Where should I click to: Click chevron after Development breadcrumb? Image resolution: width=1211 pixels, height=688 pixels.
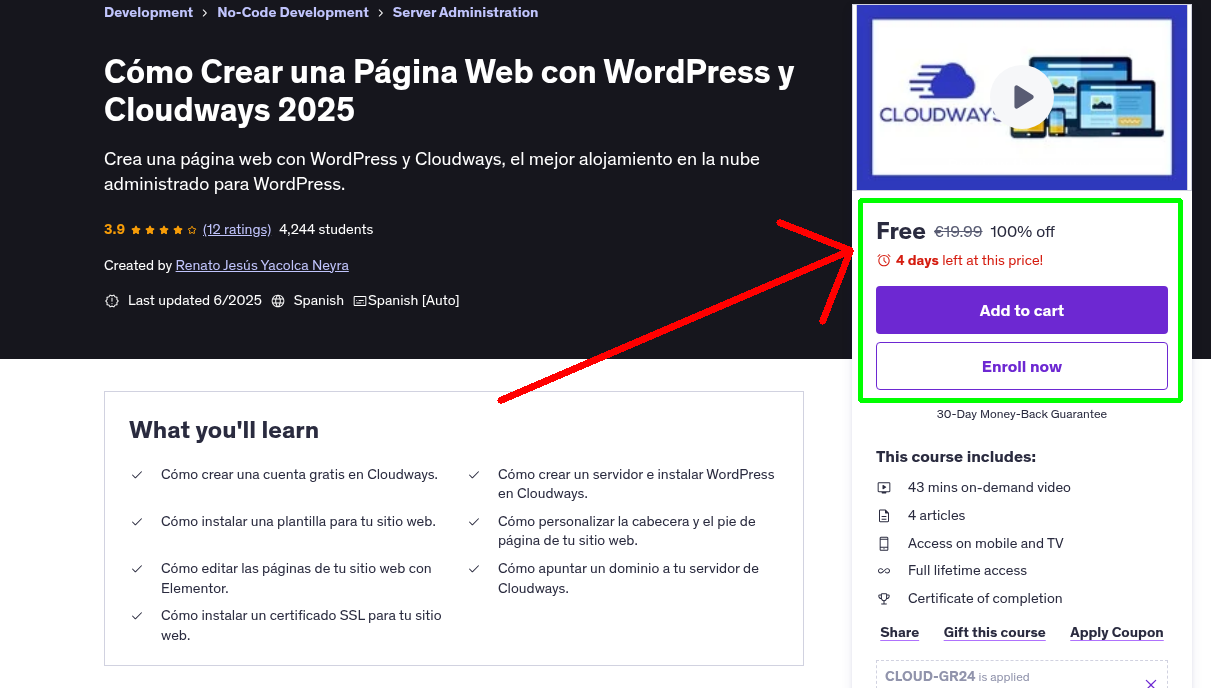tap(205, 13)
